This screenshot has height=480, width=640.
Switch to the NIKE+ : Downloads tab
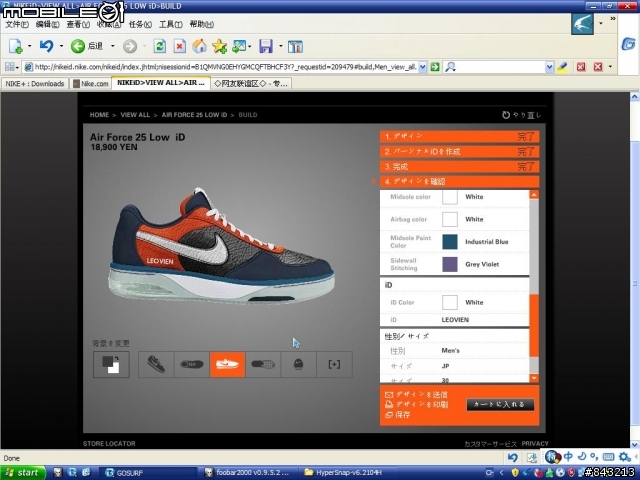[x=35, y=84]
